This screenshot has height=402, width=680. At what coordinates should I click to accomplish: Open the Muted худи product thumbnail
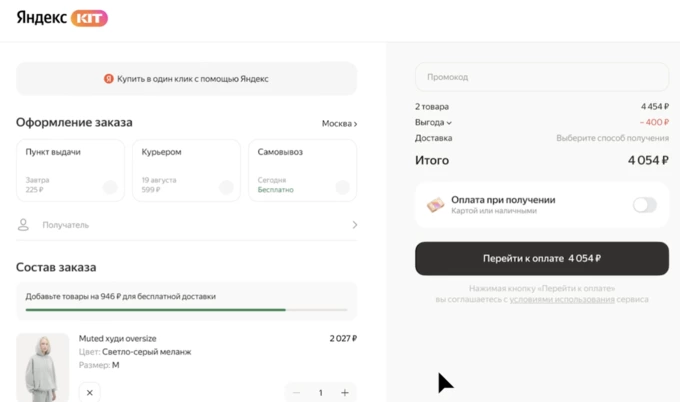[43, 367]
